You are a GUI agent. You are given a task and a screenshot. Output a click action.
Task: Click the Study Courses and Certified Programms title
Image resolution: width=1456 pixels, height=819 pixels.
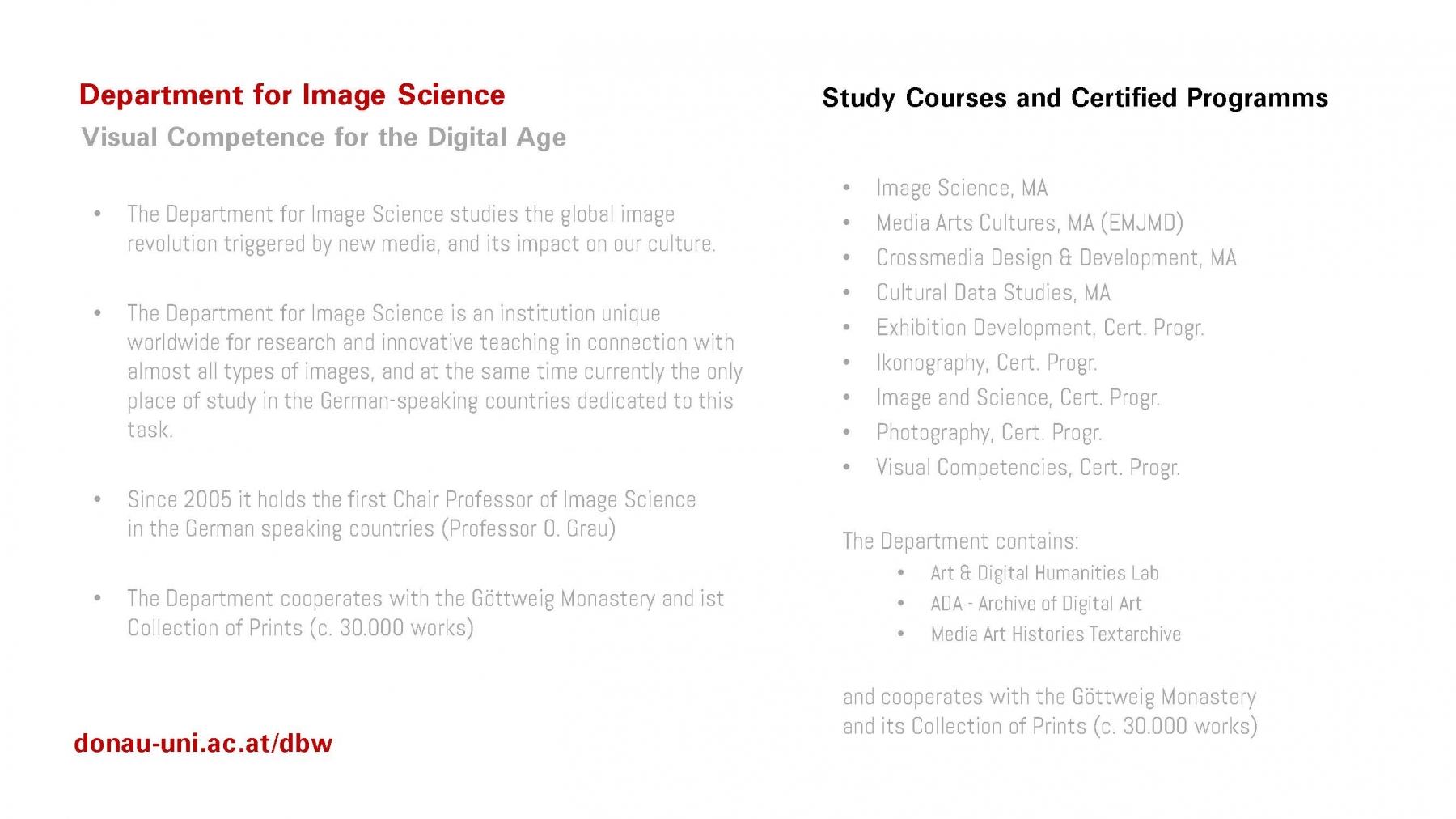point(1075,98)
